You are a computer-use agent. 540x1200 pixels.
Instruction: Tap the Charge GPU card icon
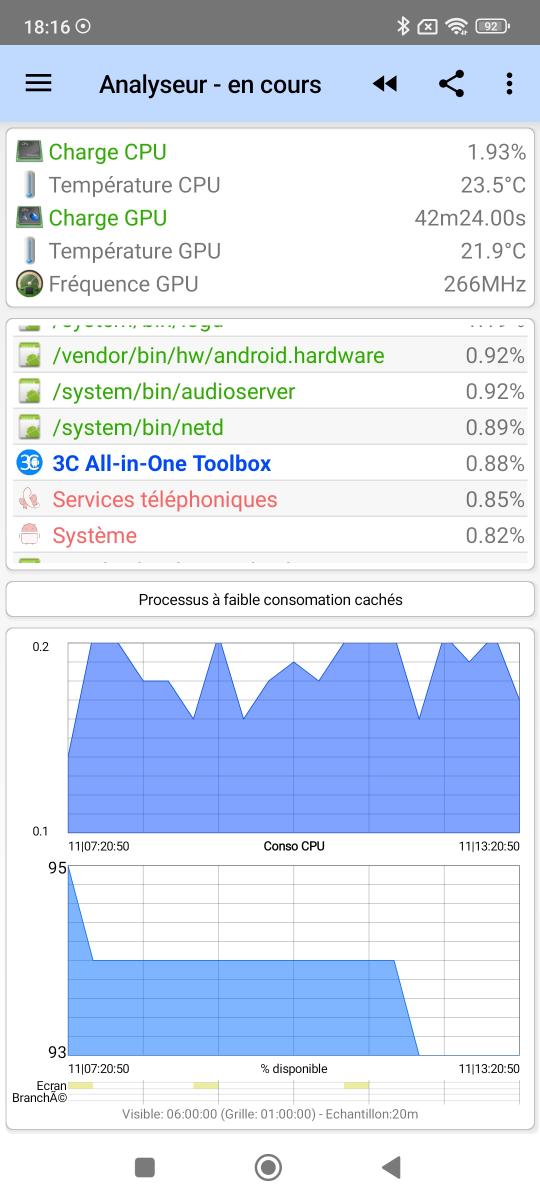[x=30, y=218]
